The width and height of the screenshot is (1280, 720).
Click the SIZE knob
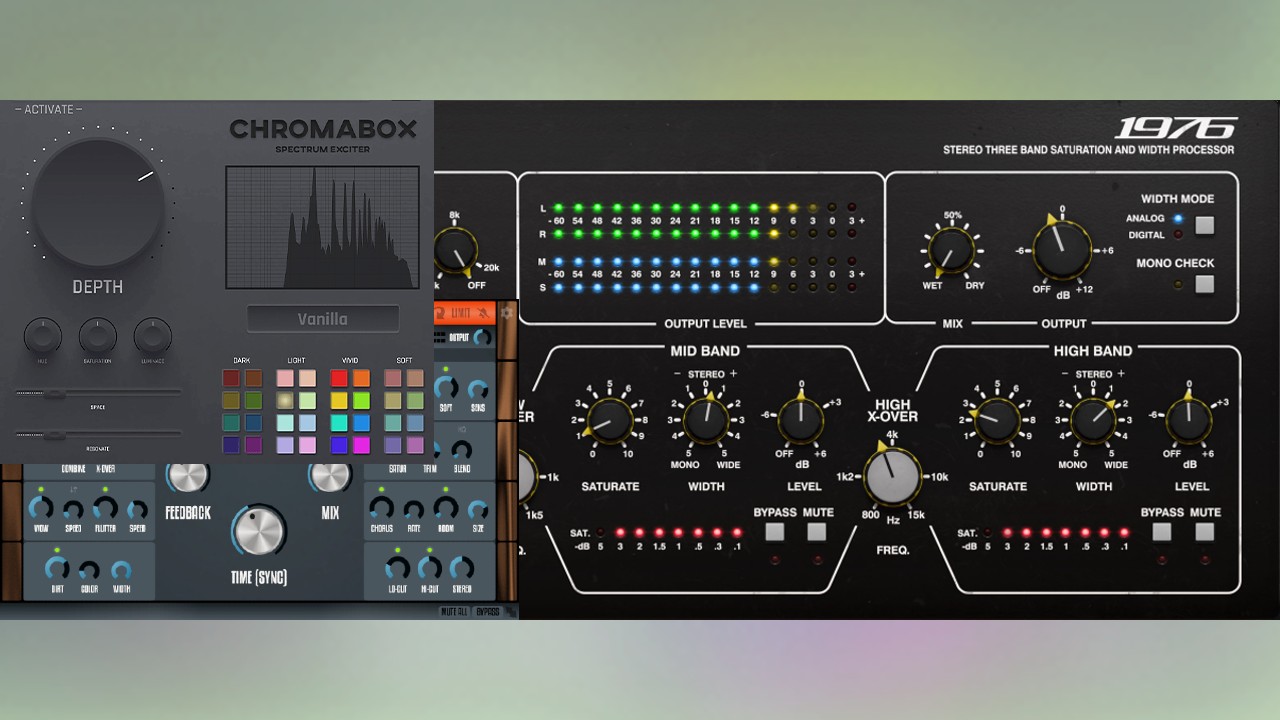click(478, 510)
